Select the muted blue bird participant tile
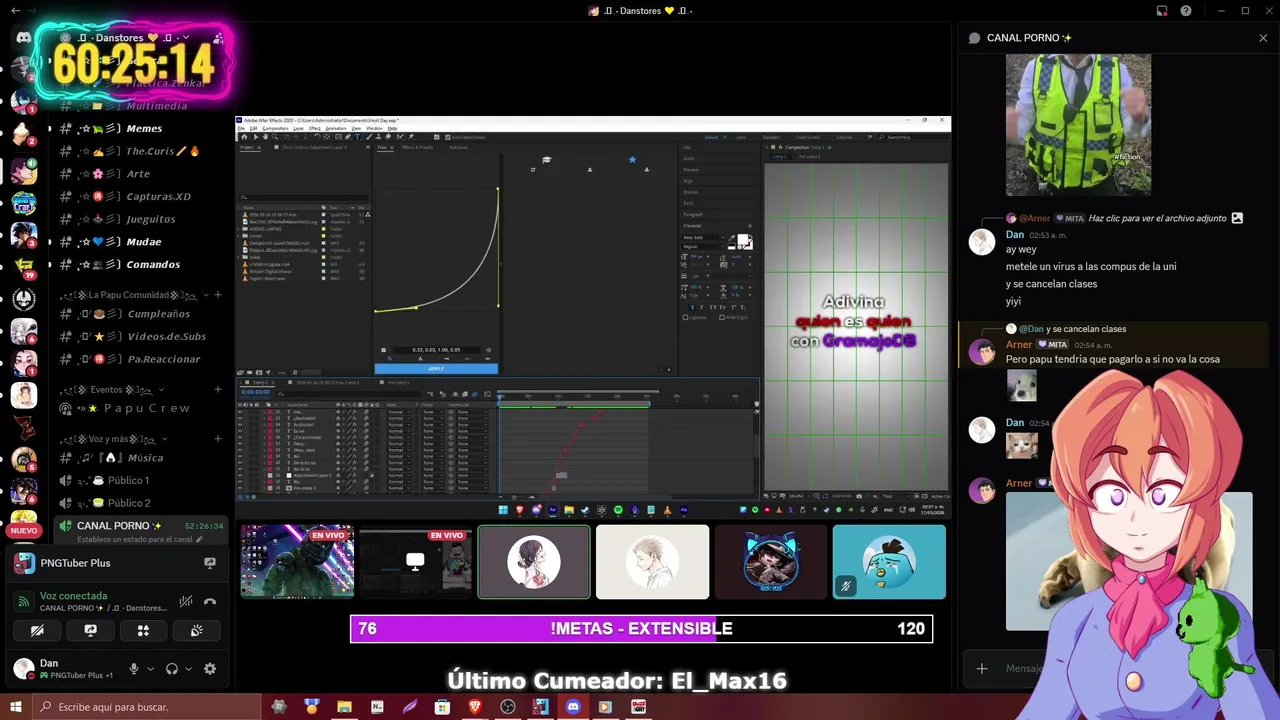 click(x=889, y=562)
